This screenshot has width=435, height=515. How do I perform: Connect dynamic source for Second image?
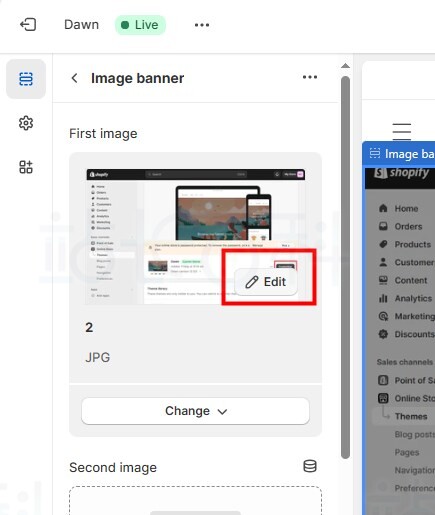[x=310, y=466]
